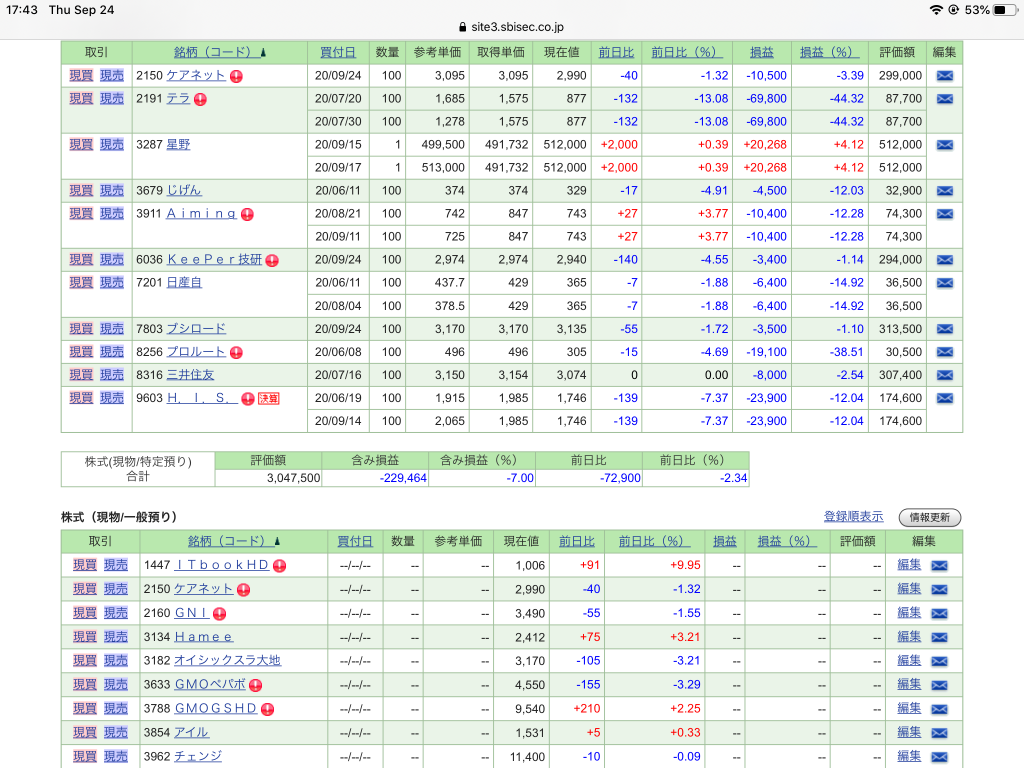Sort lower table by 損益(%) header
Screen dimensions: 1024x768
click(787, 541)
